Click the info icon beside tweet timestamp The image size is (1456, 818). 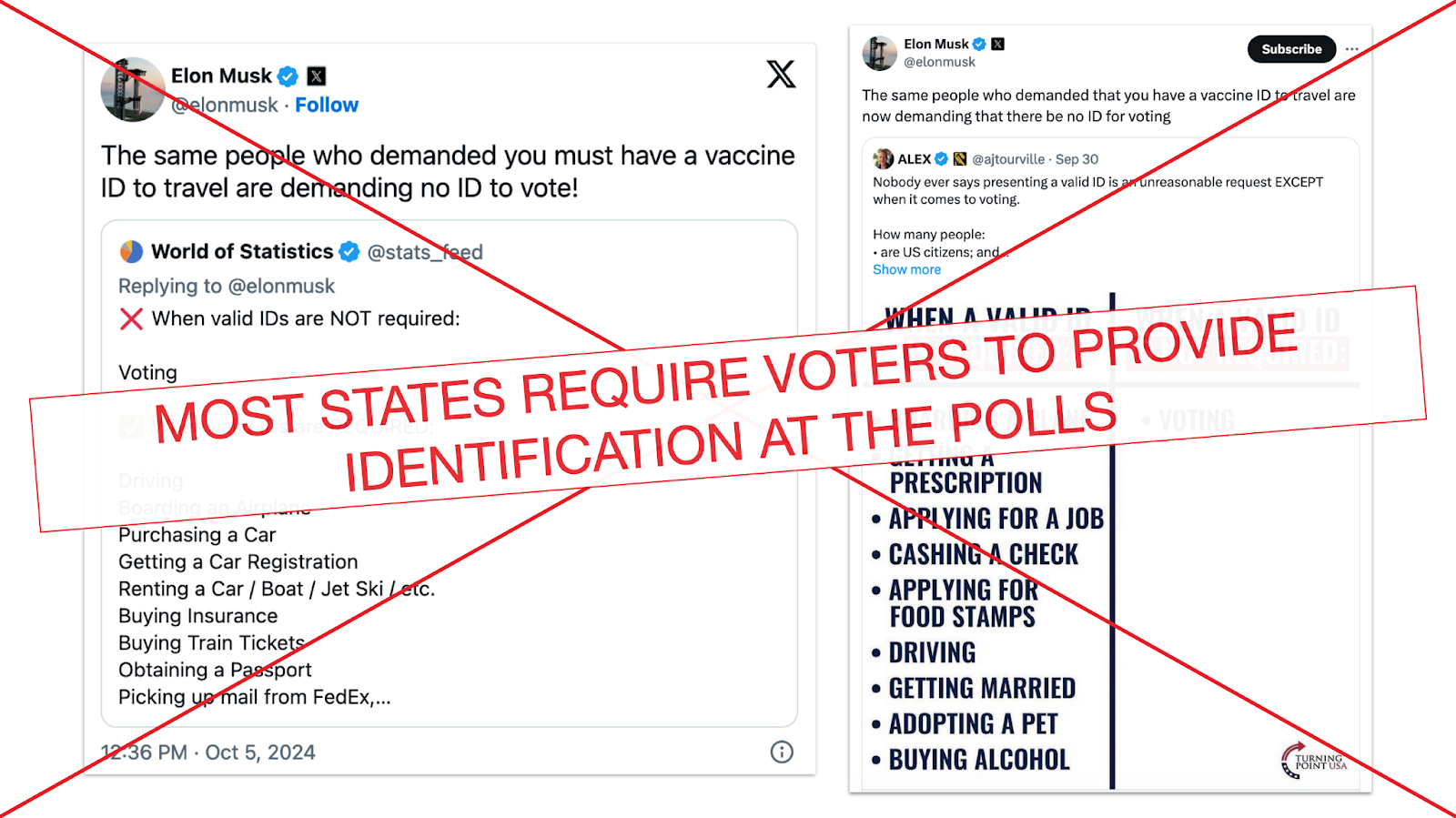click(x=782, y=752)
